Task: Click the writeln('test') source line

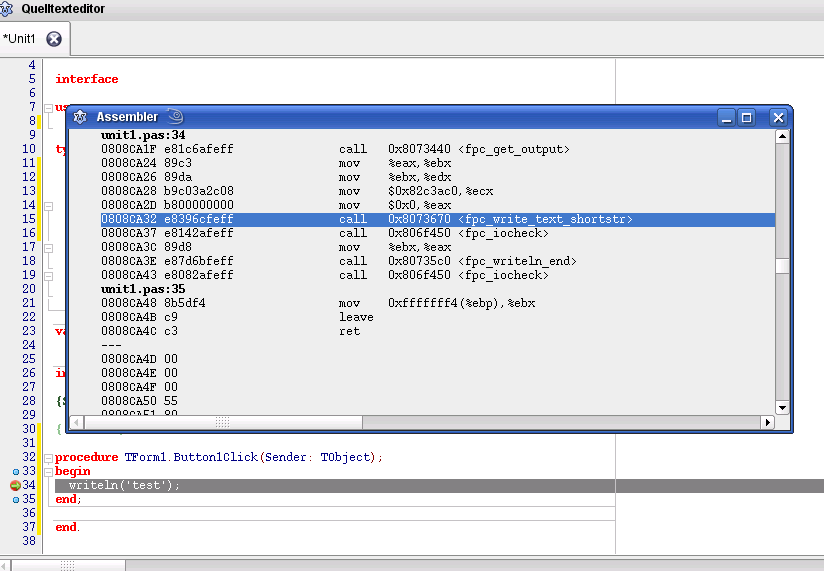Action: click(x=125, y=486)
